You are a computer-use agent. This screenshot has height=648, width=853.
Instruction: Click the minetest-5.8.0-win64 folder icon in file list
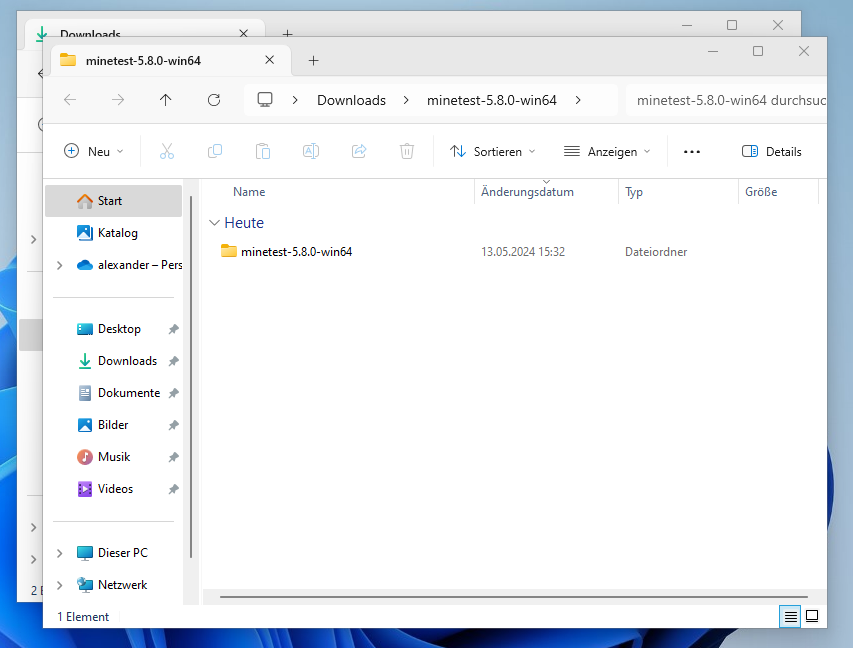point(229,251)
